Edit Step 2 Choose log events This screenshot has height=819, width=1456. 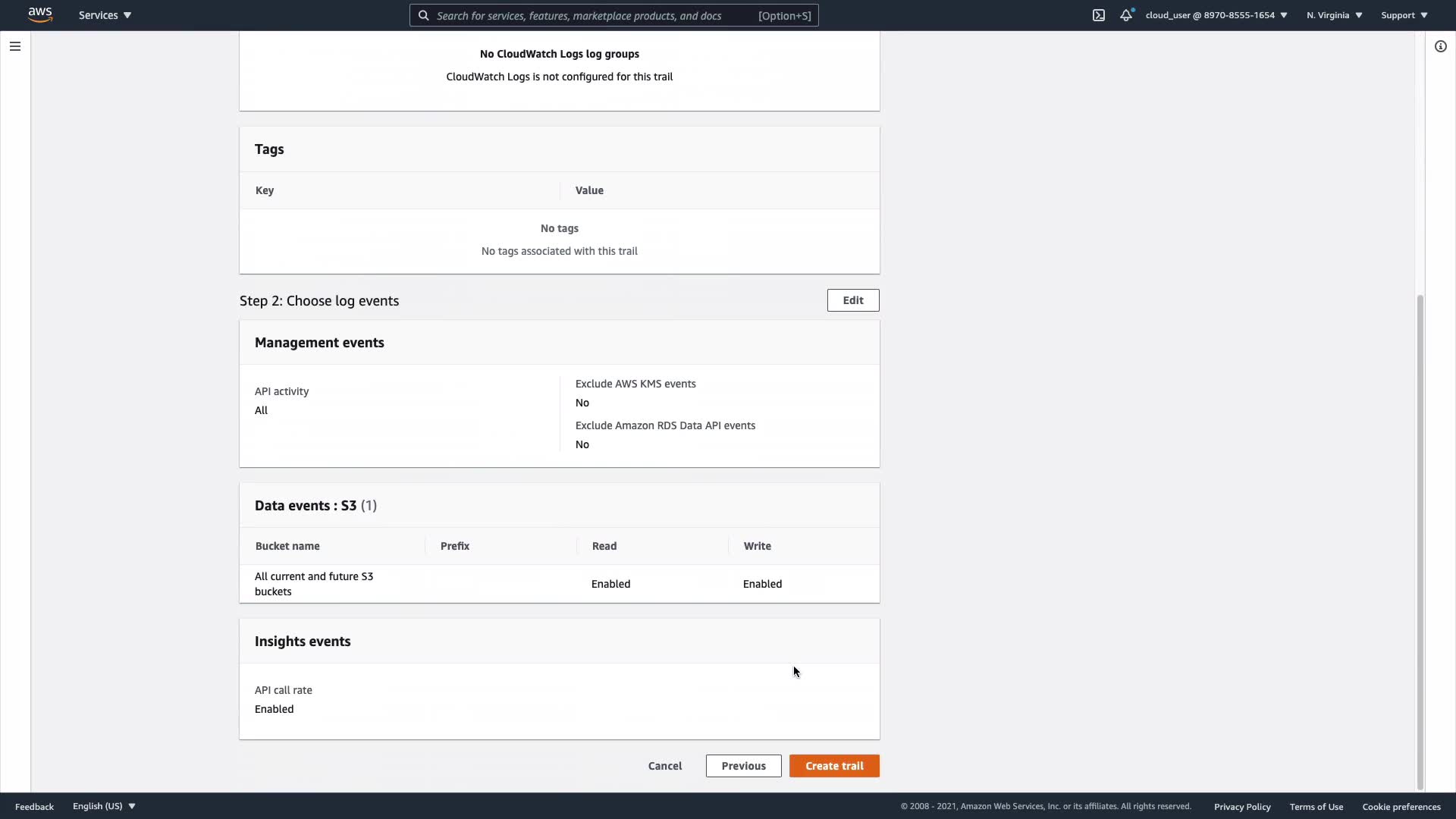click(x=852, y=300)
